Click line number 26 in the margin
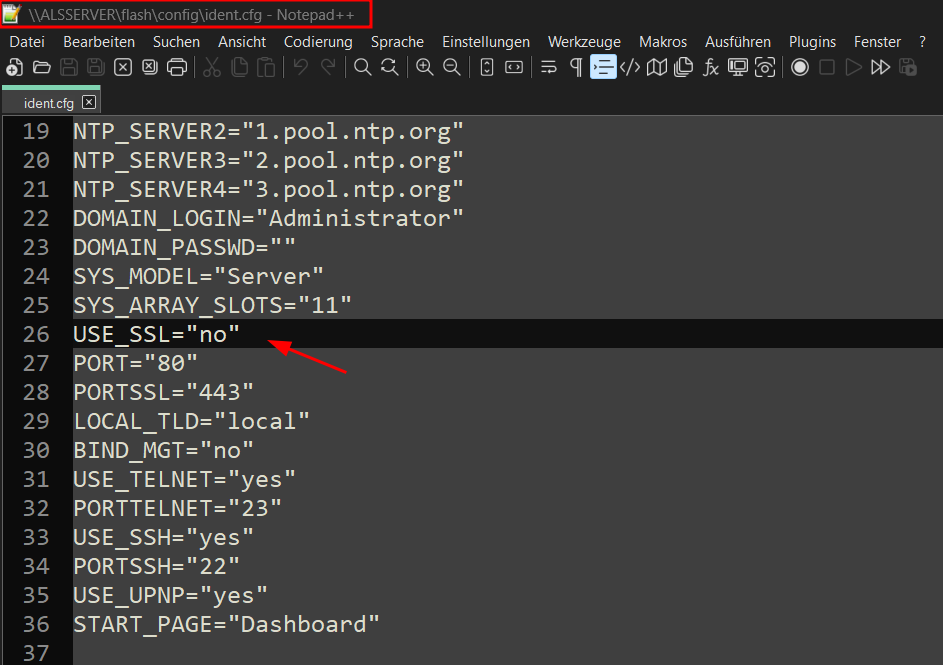 [x=36, y=334]
